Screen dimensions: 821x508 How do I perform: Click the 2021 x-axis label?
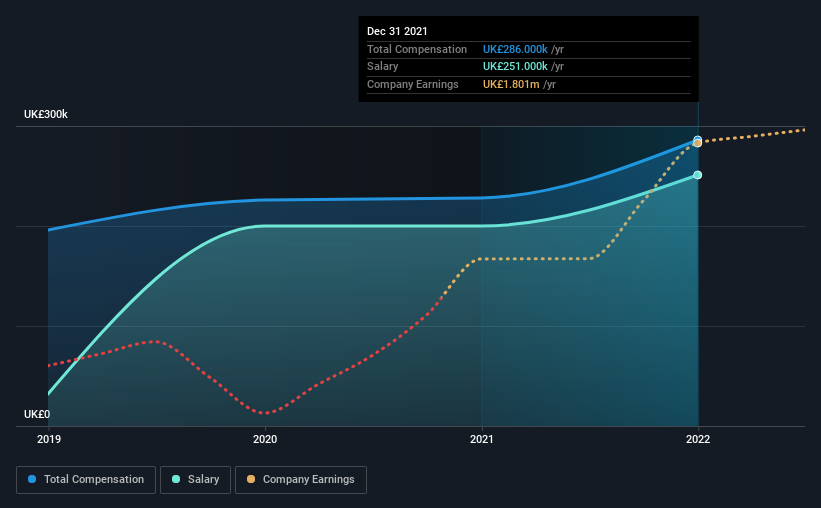coord(482,439)
